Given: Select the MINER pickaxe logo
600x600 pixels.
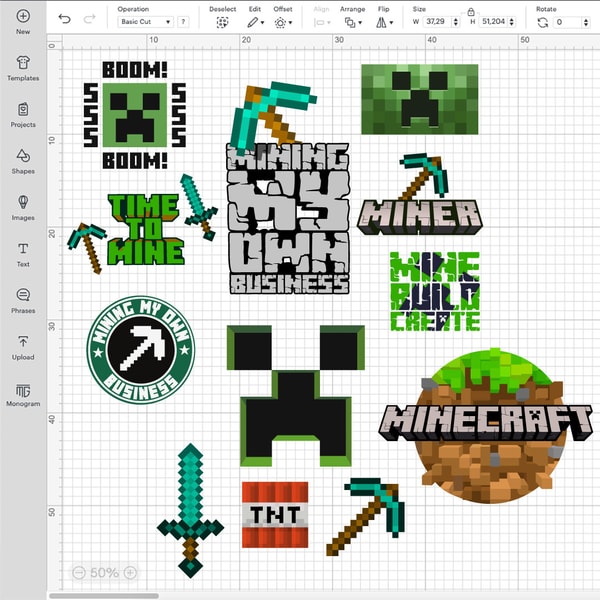Looking at the screenshot, I should click(420, 194).
